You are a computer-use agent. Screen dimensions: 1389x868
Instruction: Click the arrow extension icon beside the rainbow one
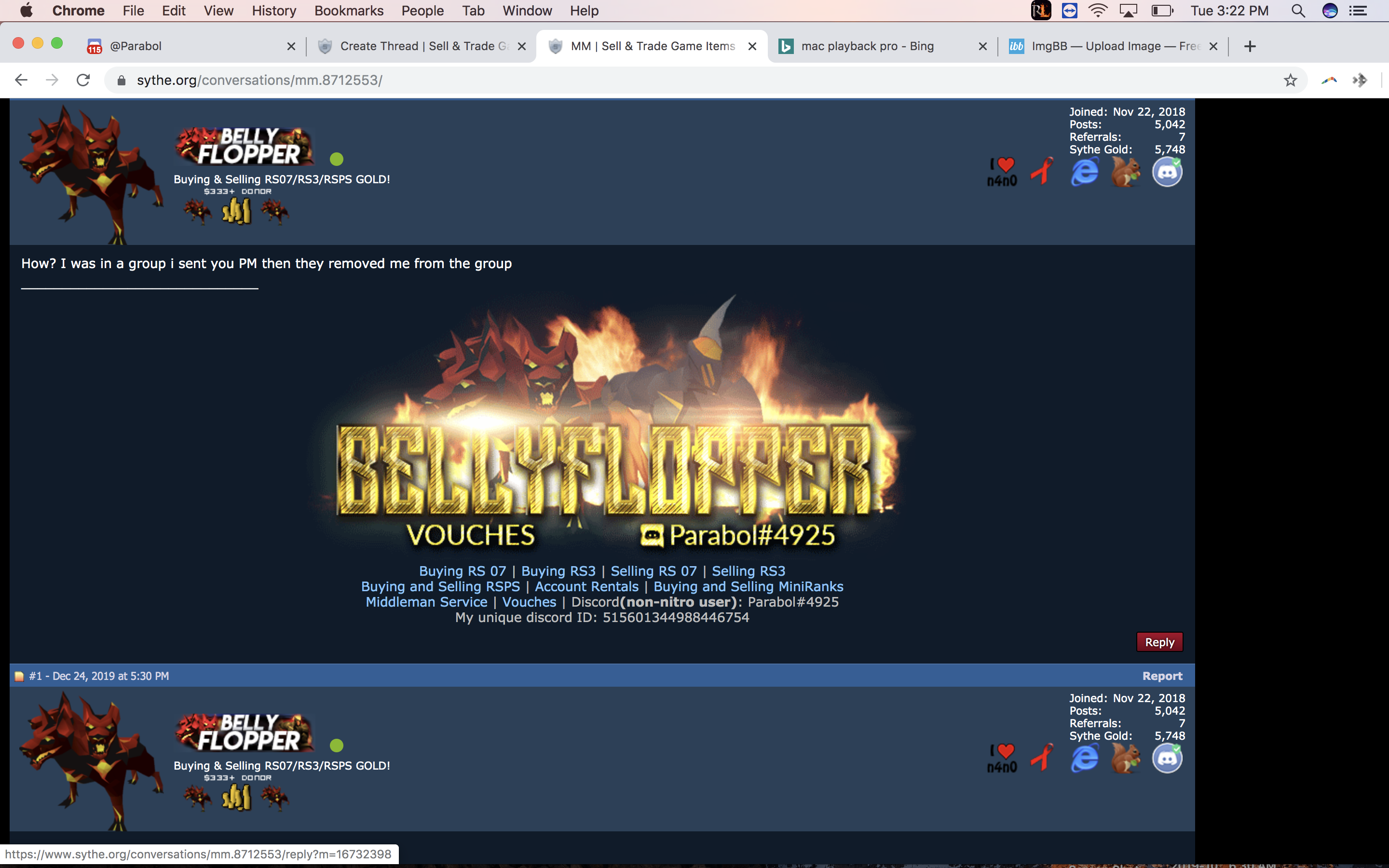tap(1360, 81)
